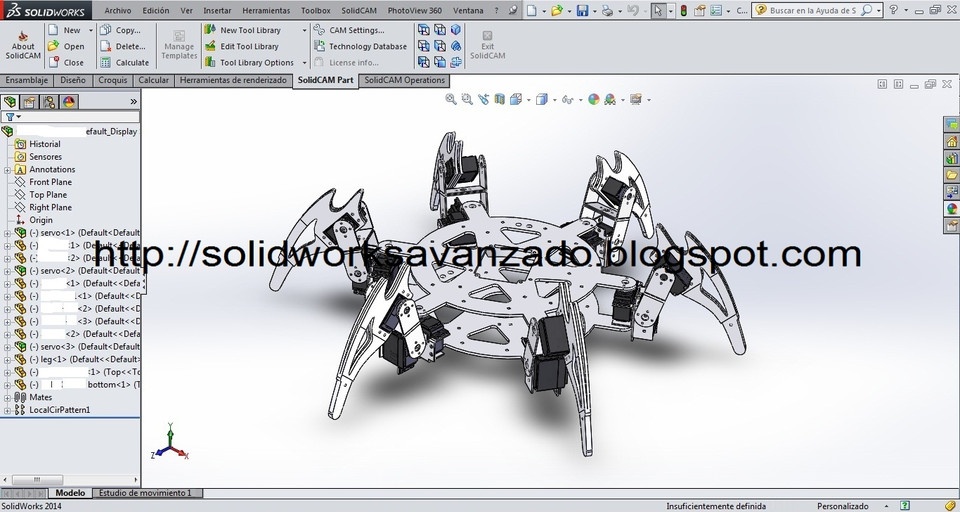Switch to the PropertyManager tab icon
This screenshot has width=960, height=512.
pos(29,102)
